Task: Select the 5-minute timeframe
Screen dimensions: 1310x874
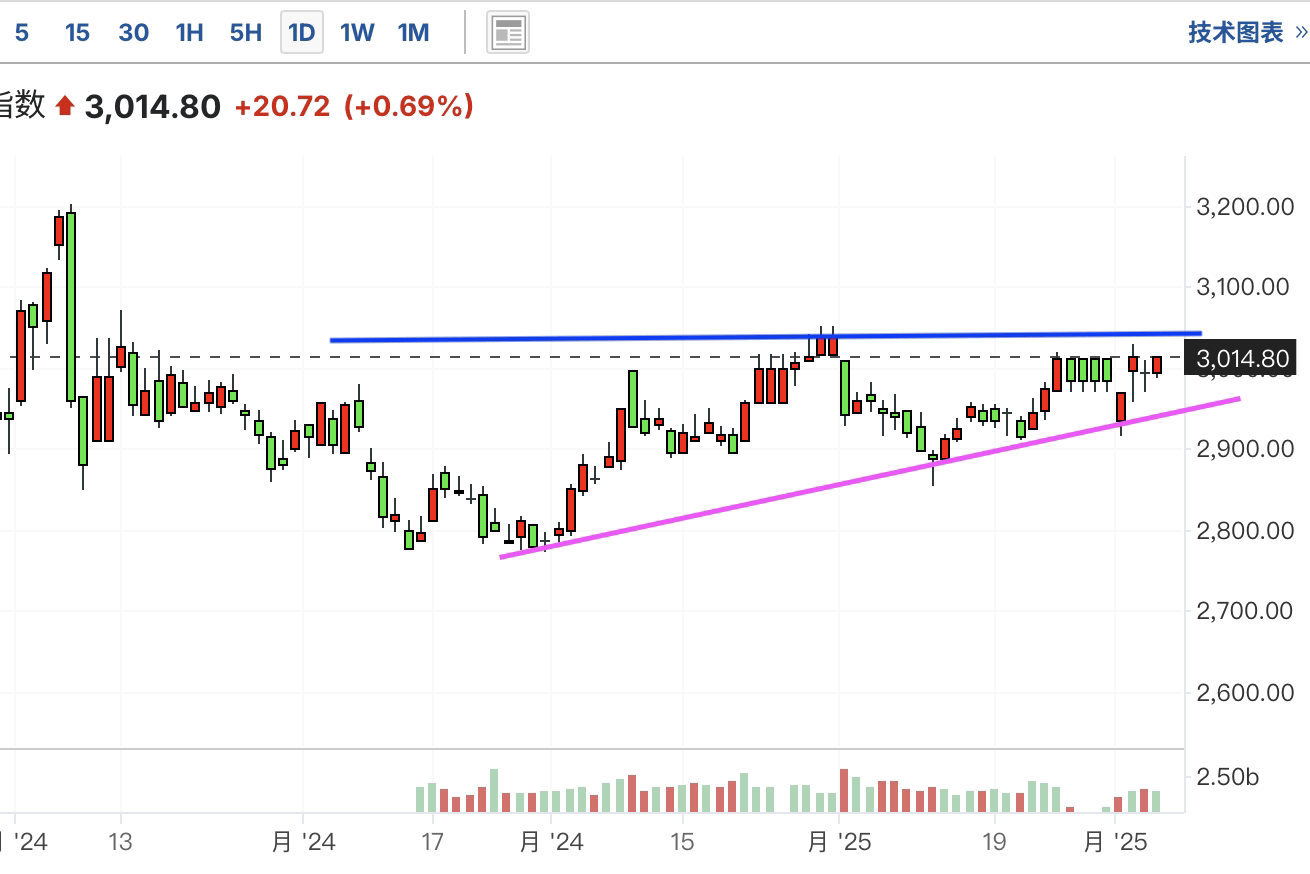Action: [22, 33]
